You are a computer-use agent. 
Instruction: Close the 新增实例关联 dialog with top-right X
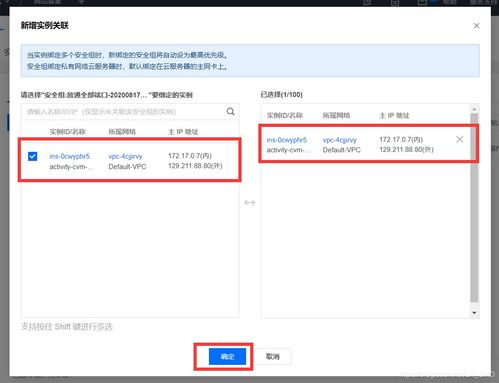pyautogui.click(x=476, y=26)
